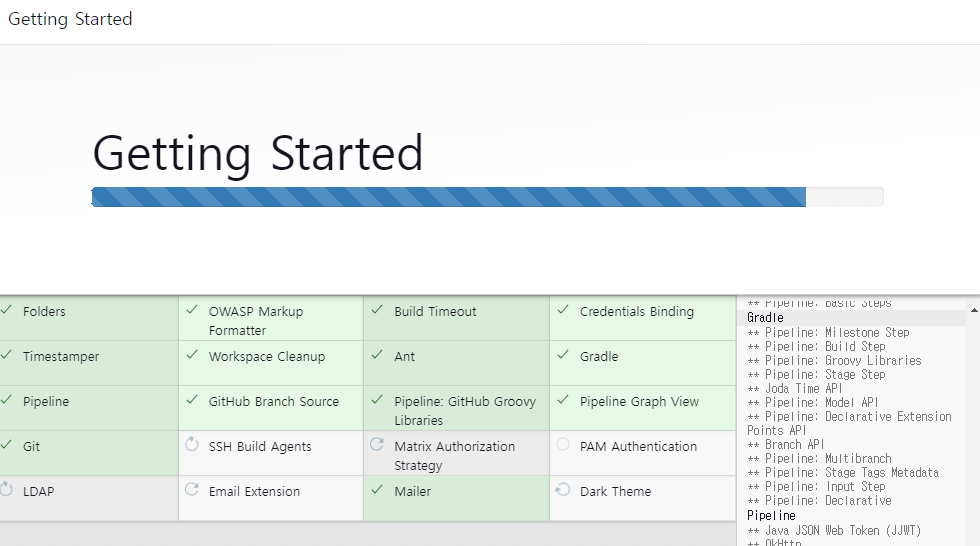980x546 pixels.
Task: Select the Build Timeout plugin label
Action: [435, 311]
